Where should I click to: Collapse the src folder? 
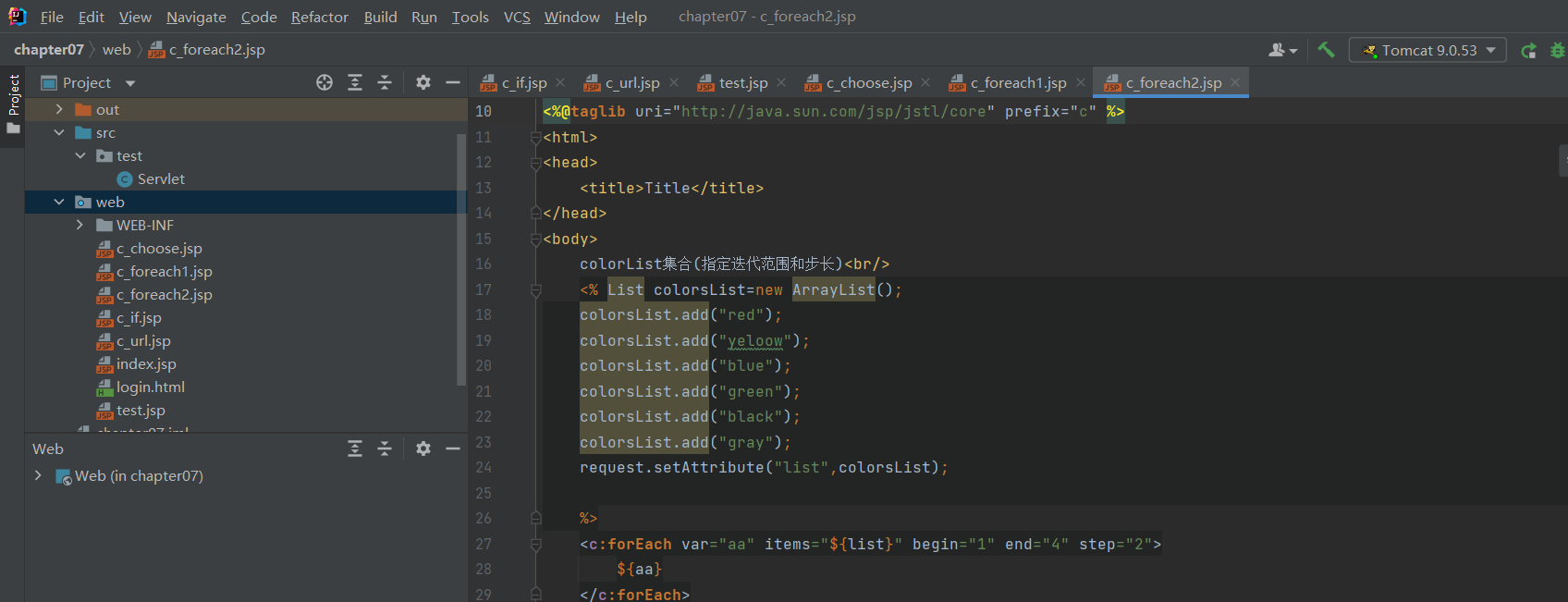tap(59, 132)
